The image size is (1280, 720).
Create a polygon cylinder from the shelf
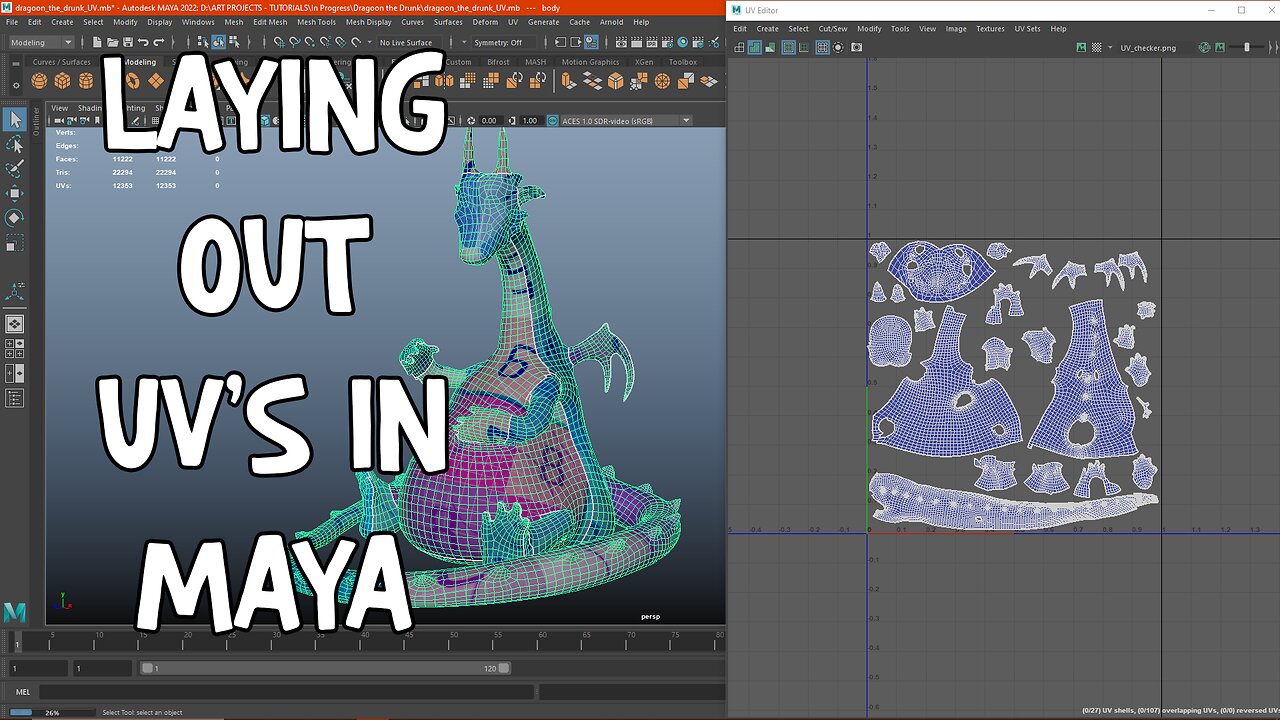pyautogui.click(x=86, y=81)
